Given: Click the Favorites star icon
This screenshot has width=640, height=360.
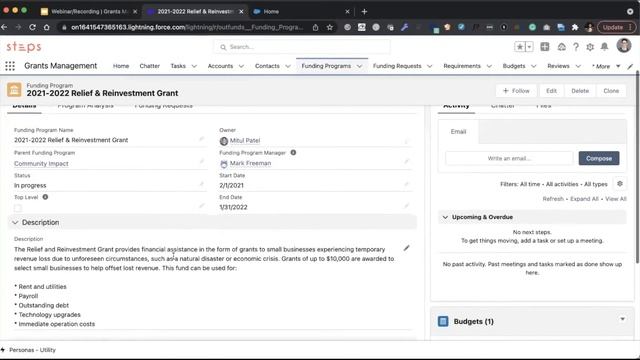Looking at the screenshot, I should [x=520, y=47].
